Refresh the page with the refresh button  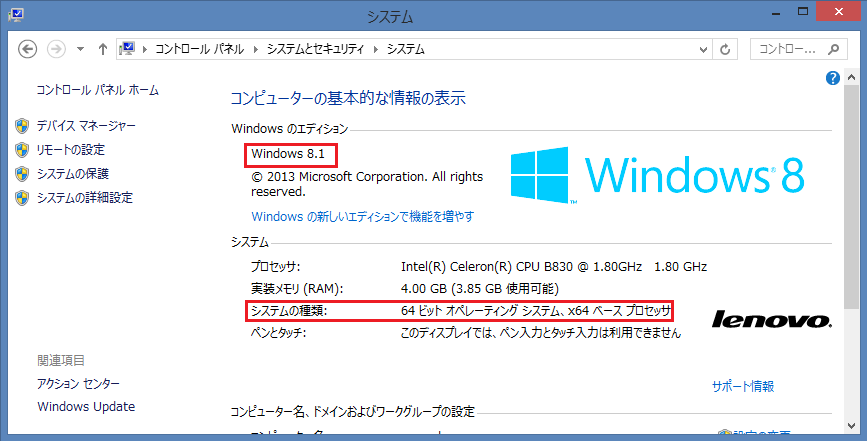tap(725, 49)
